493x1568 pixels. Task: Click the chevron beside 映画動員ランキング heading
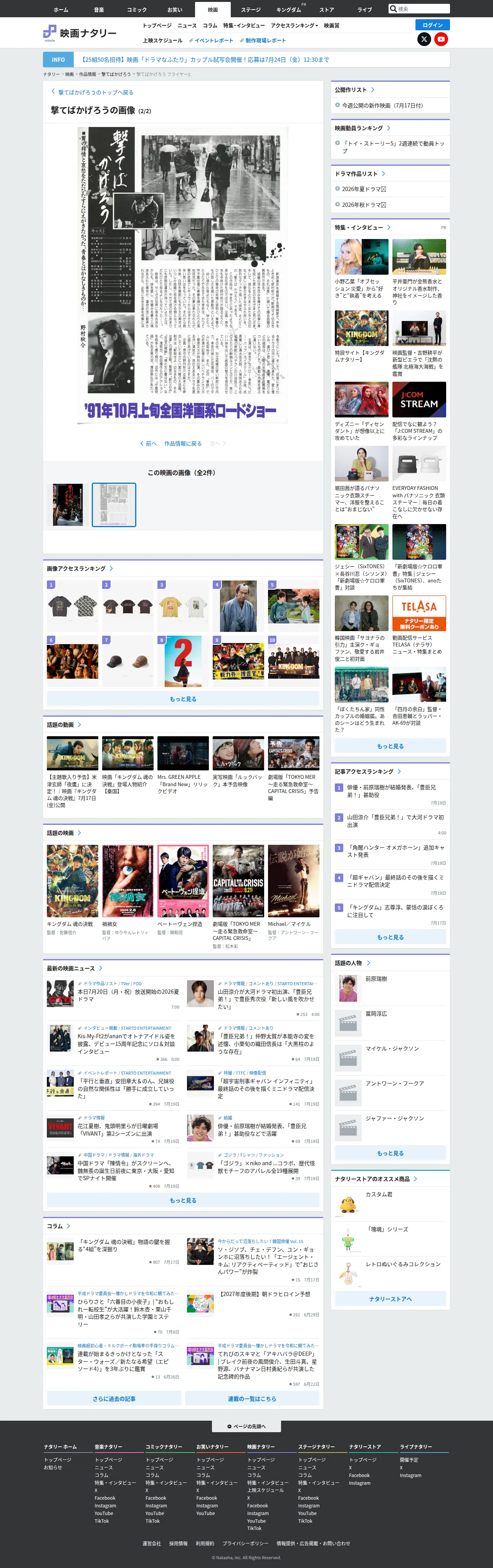point(388,128)
